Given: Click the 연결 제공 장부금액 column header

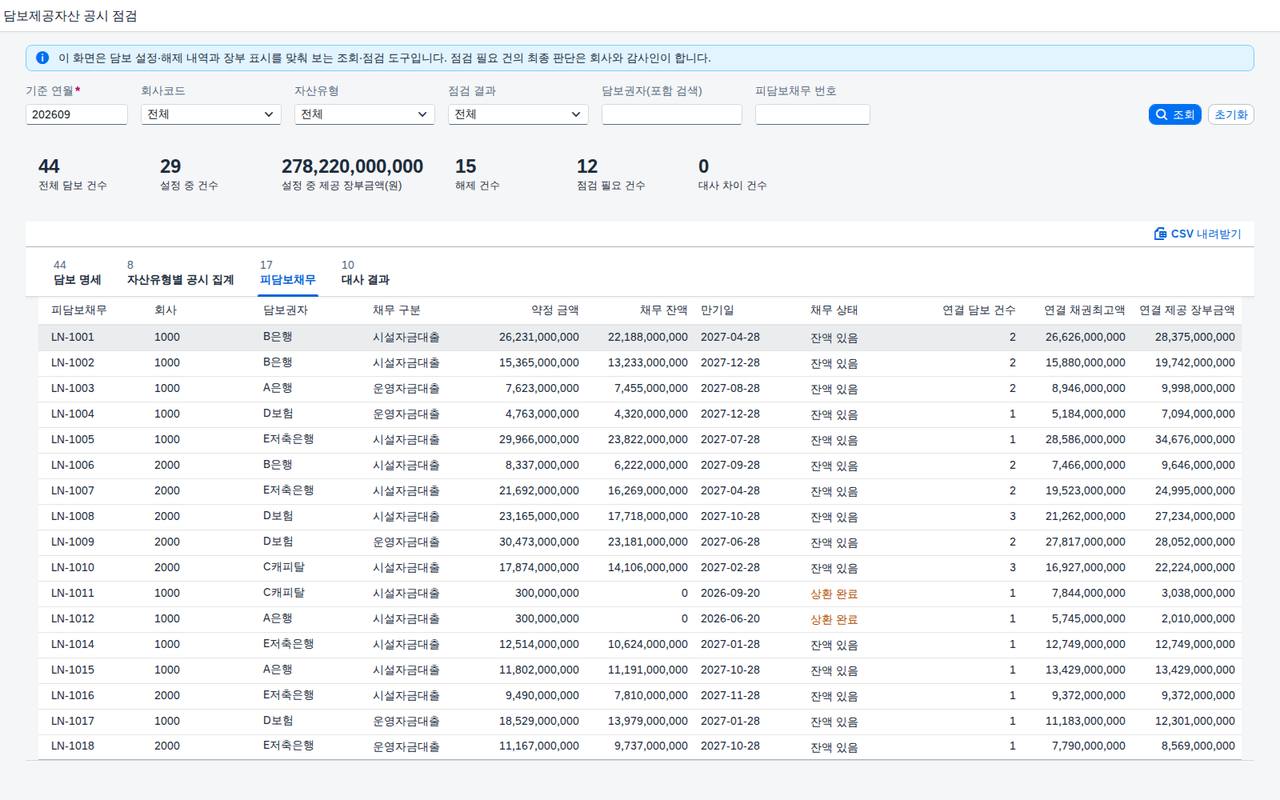Looking at the screenshot, I should 1187,311.
